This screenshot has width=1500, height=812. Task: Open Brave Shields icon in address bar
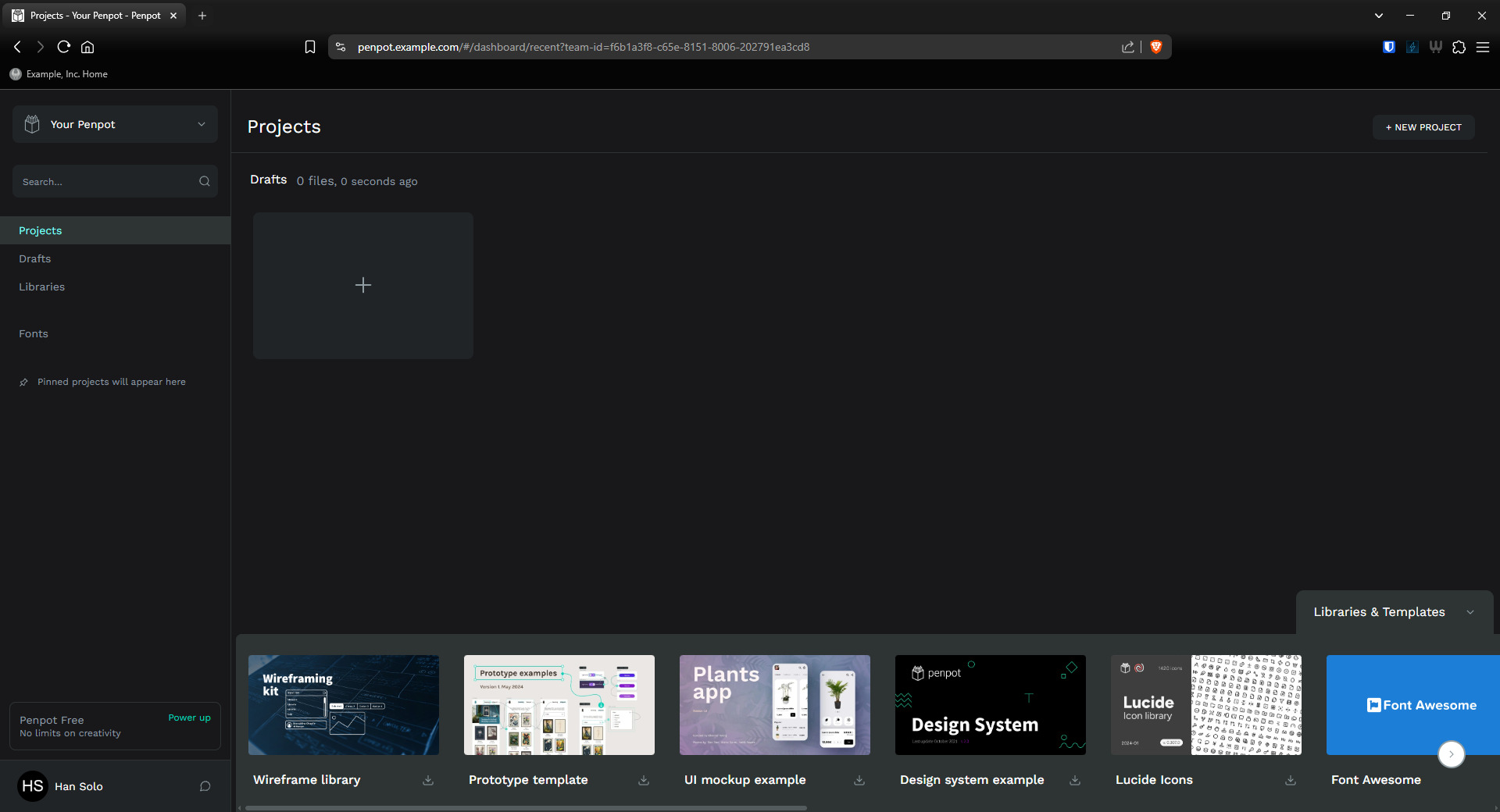(1156, 47)
